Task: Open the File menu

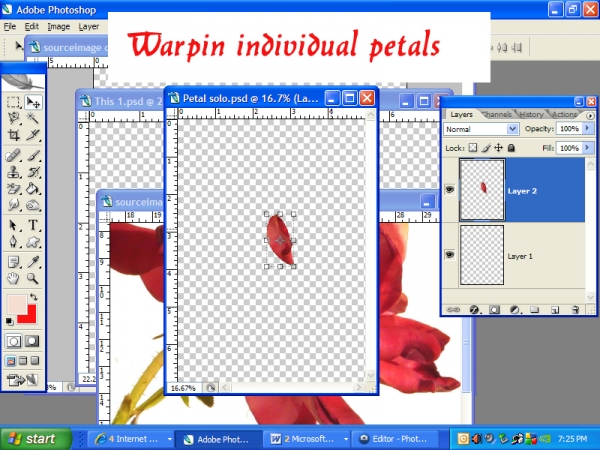Action: point(10,26)
